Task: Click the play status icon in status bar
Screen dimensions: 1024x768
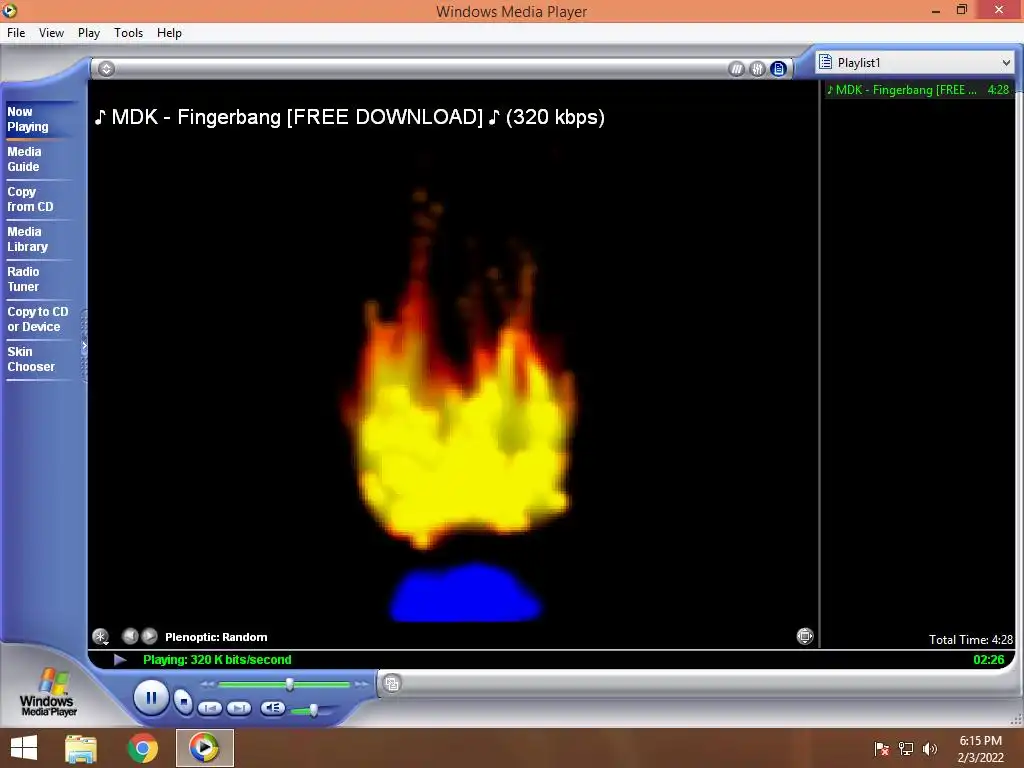Action: (120, 660)
